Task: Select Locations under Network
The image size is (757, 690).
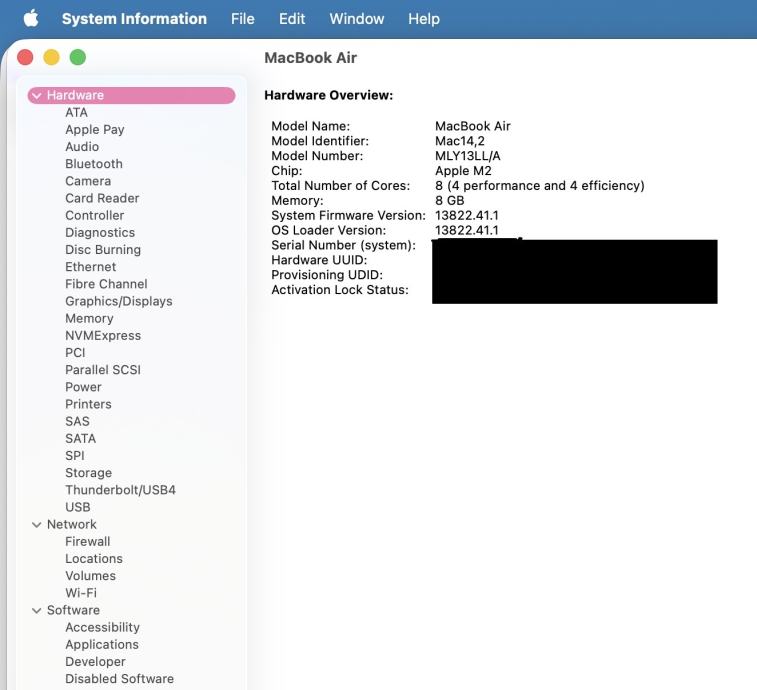Action: [x=94, y=558]
